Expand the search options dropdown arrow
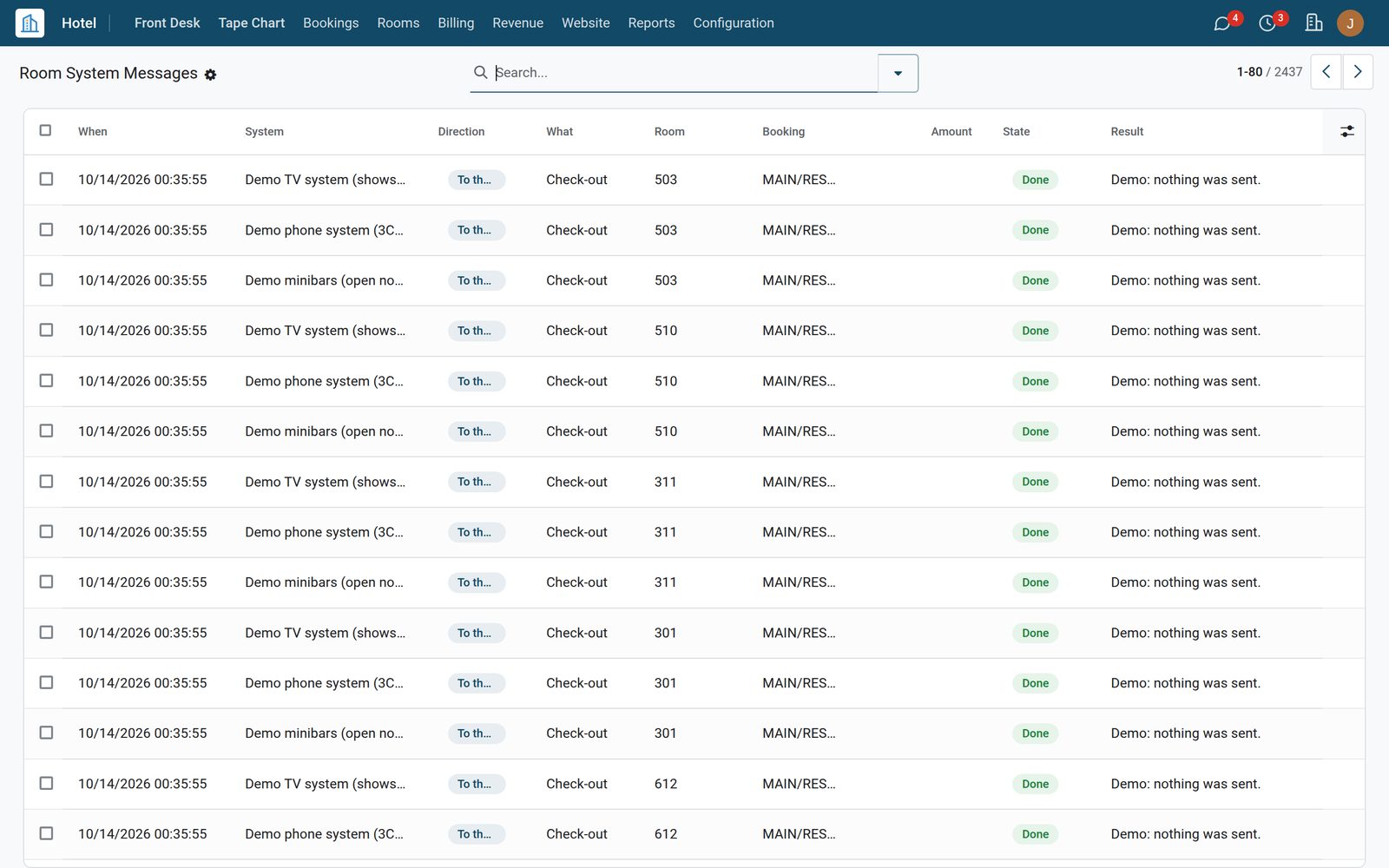The image size is (1389, 868). coord(898,73)
